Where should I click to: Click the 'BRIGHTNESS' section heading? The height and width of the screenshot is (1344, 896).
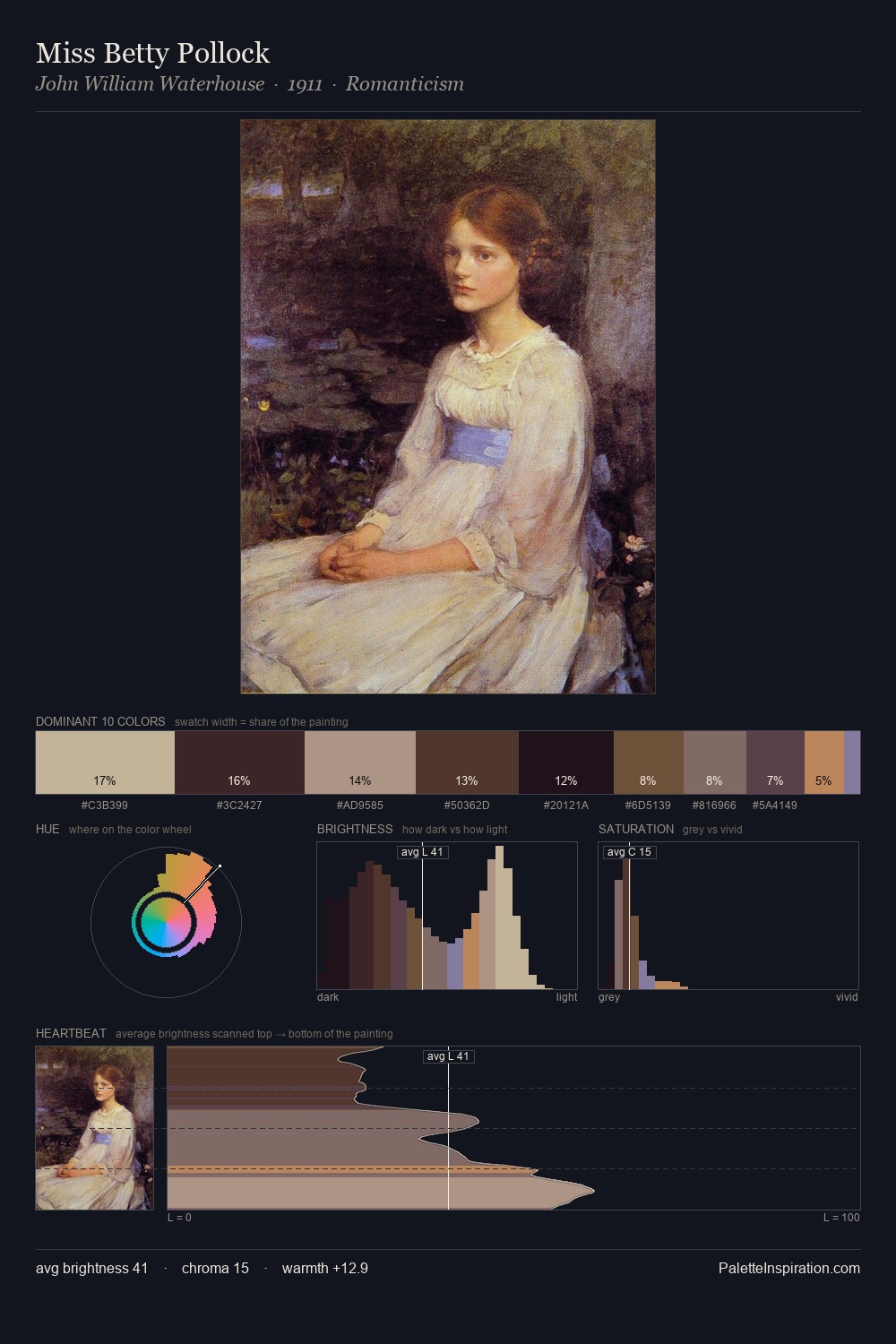coord(355,829)
